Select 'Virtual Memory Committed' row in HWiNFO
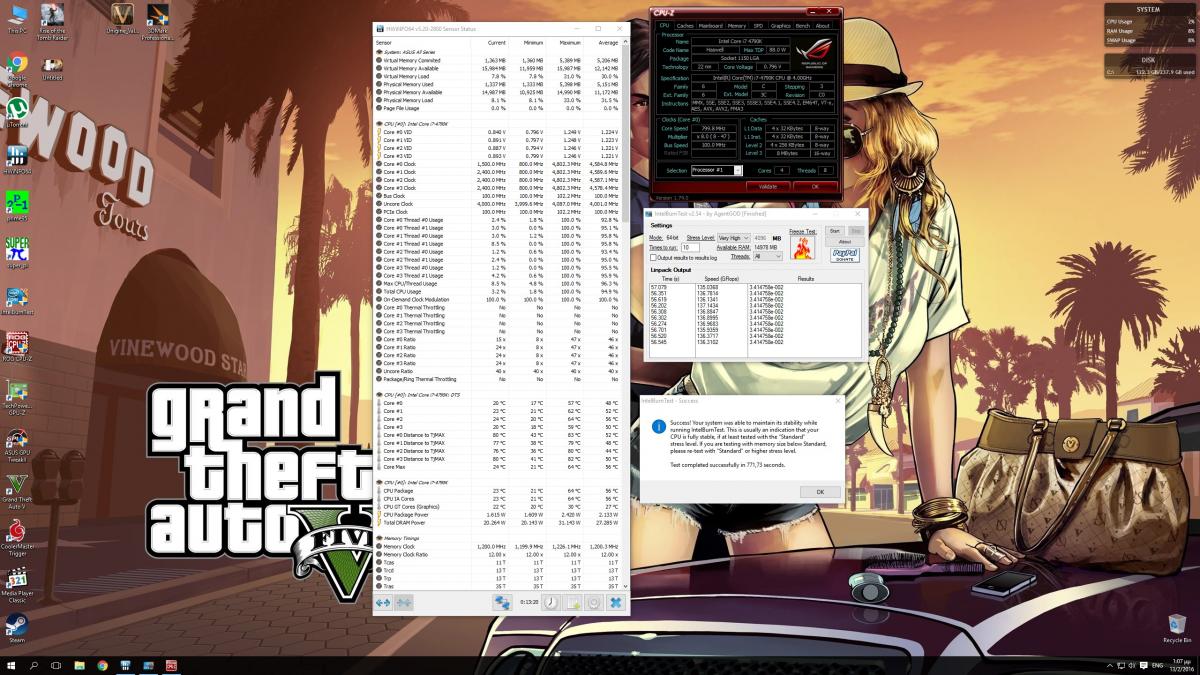Screen dimensions: 1200x675 [x=499, y=60]
